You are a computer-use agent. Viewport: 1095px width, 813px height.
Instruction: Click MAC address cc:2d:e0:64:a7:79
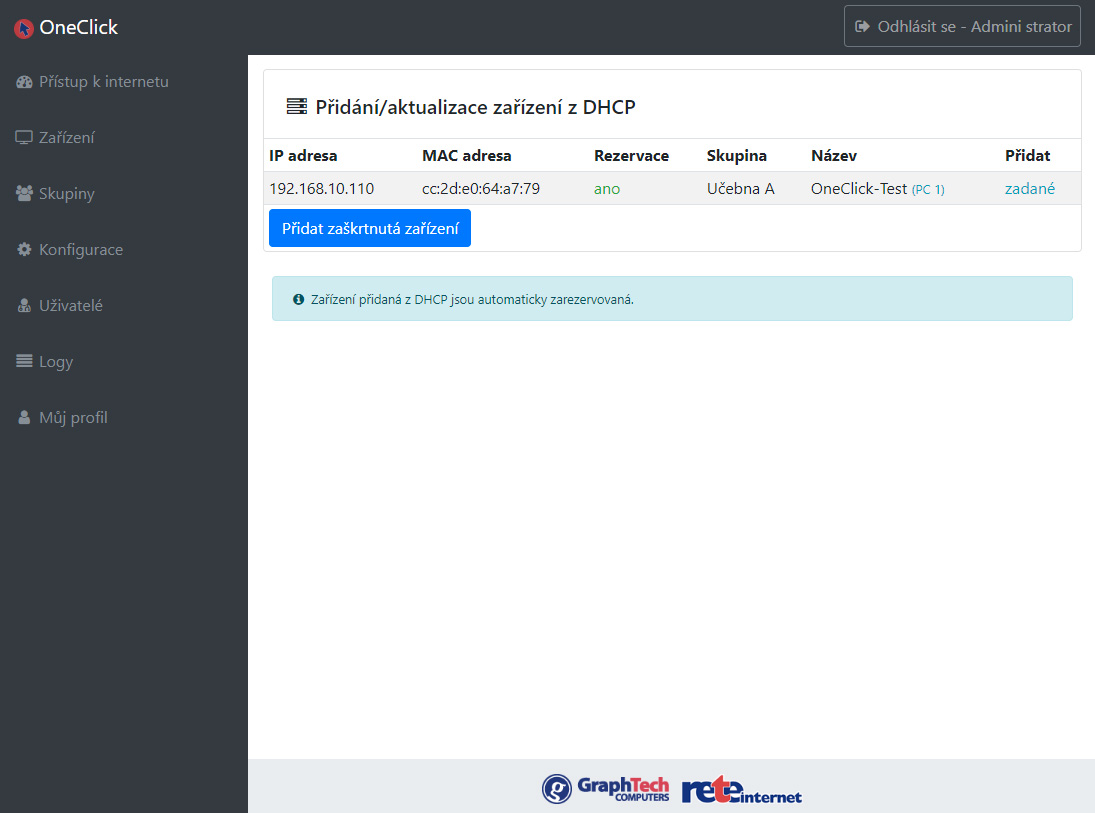(x=481, y=189)
